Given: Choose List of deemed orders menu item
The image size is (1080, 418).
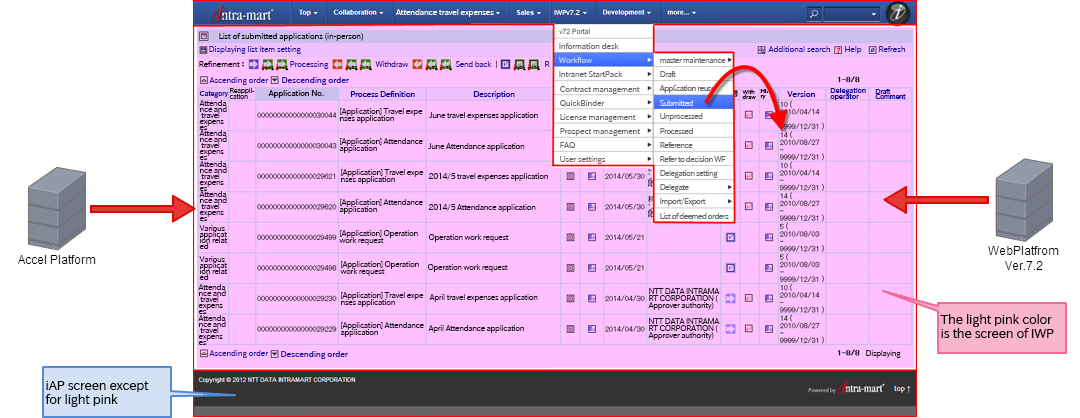Looking at the screenshot, I should tap(694, 216).
